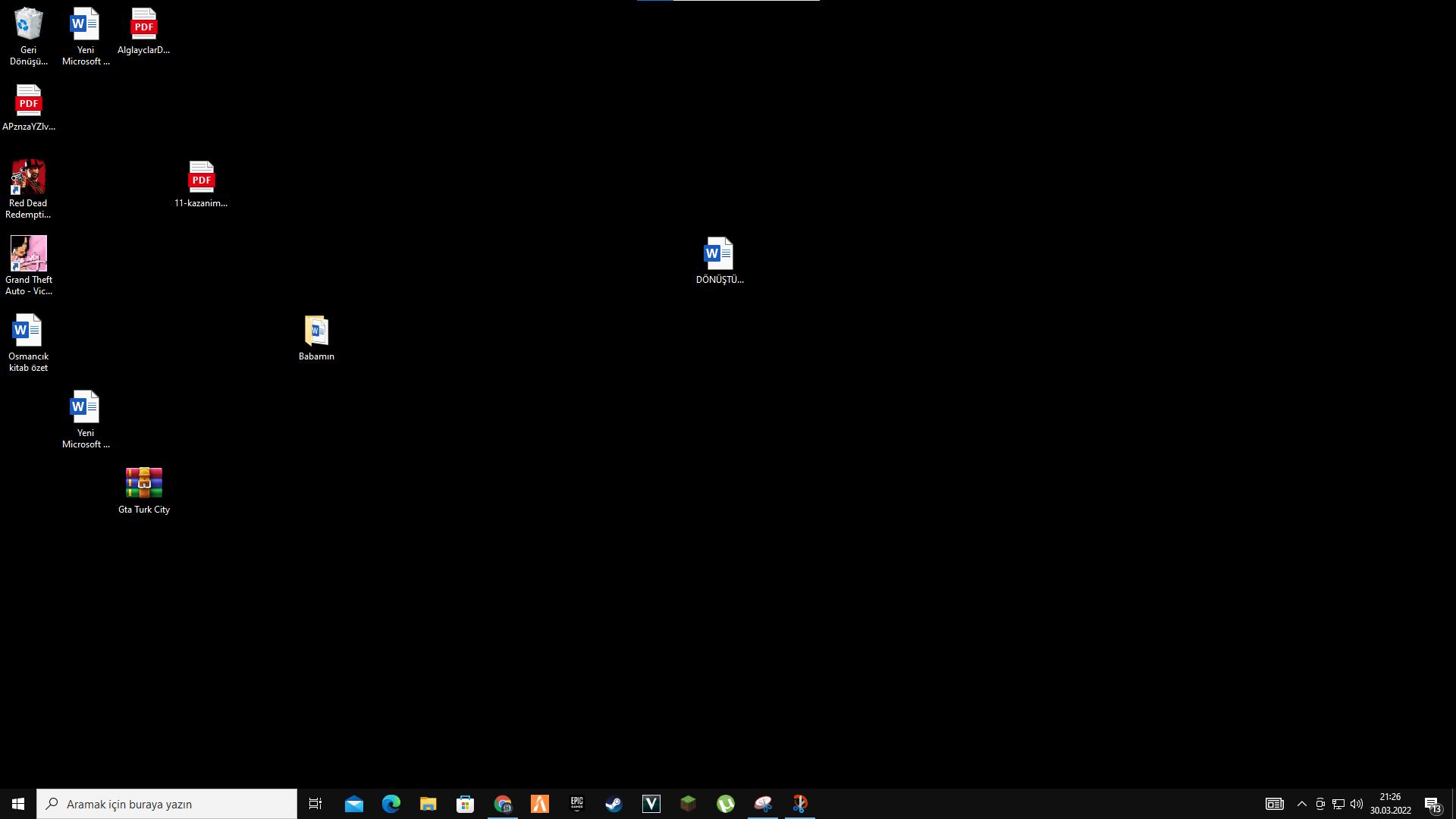This screenshot has height=819, width=1456.
Task: Open the Mail app
Action: tap(354, 804)
